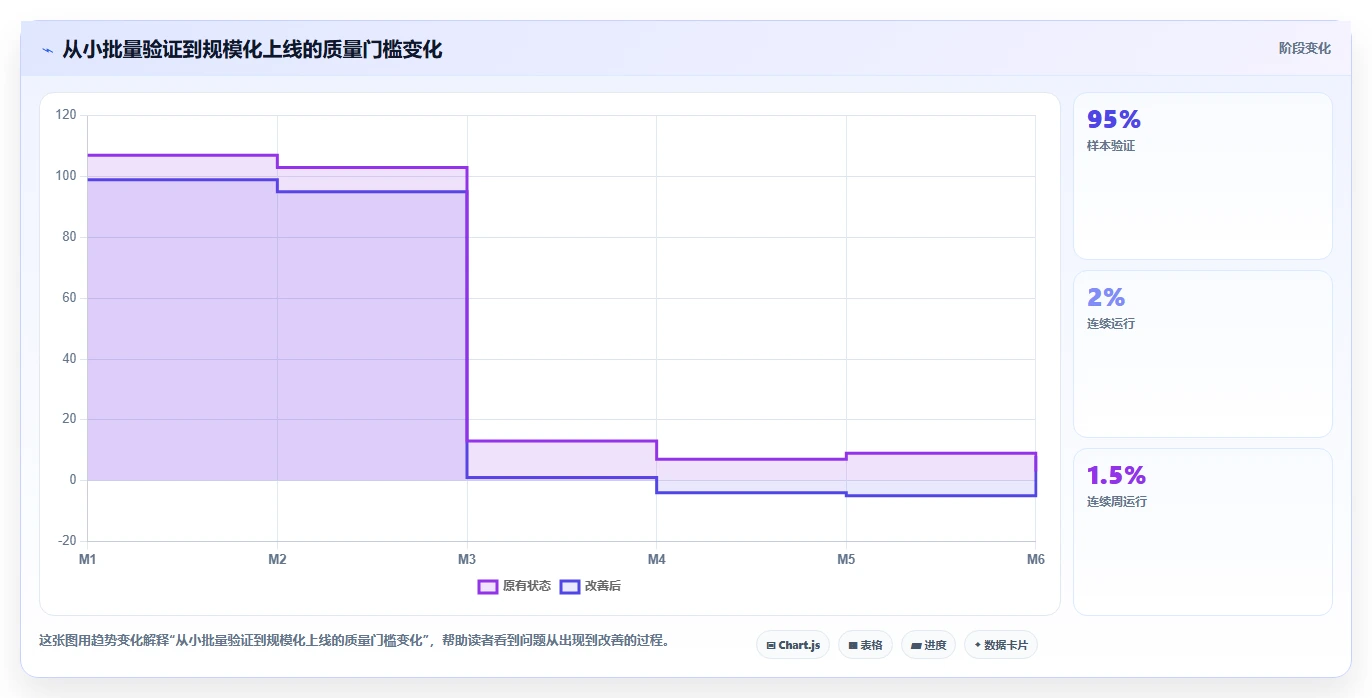1372x698 pixels.
Task: Click the 120 y-axis value
Action: click(66, 115)
